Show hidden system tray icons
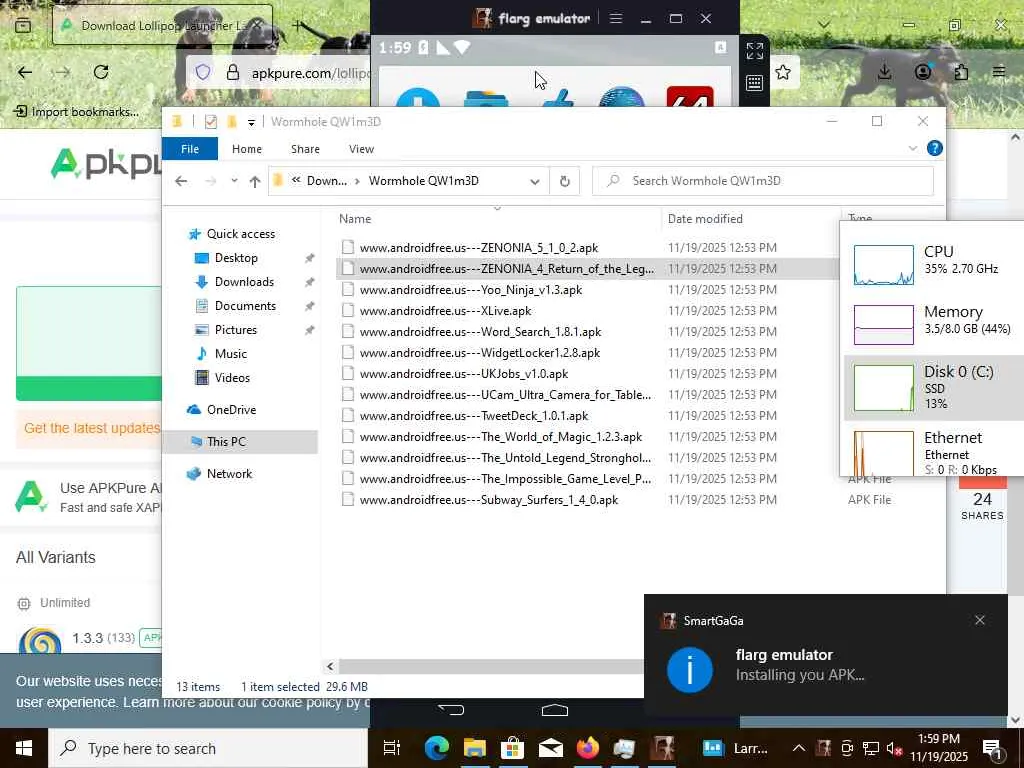 coord(798,748)
